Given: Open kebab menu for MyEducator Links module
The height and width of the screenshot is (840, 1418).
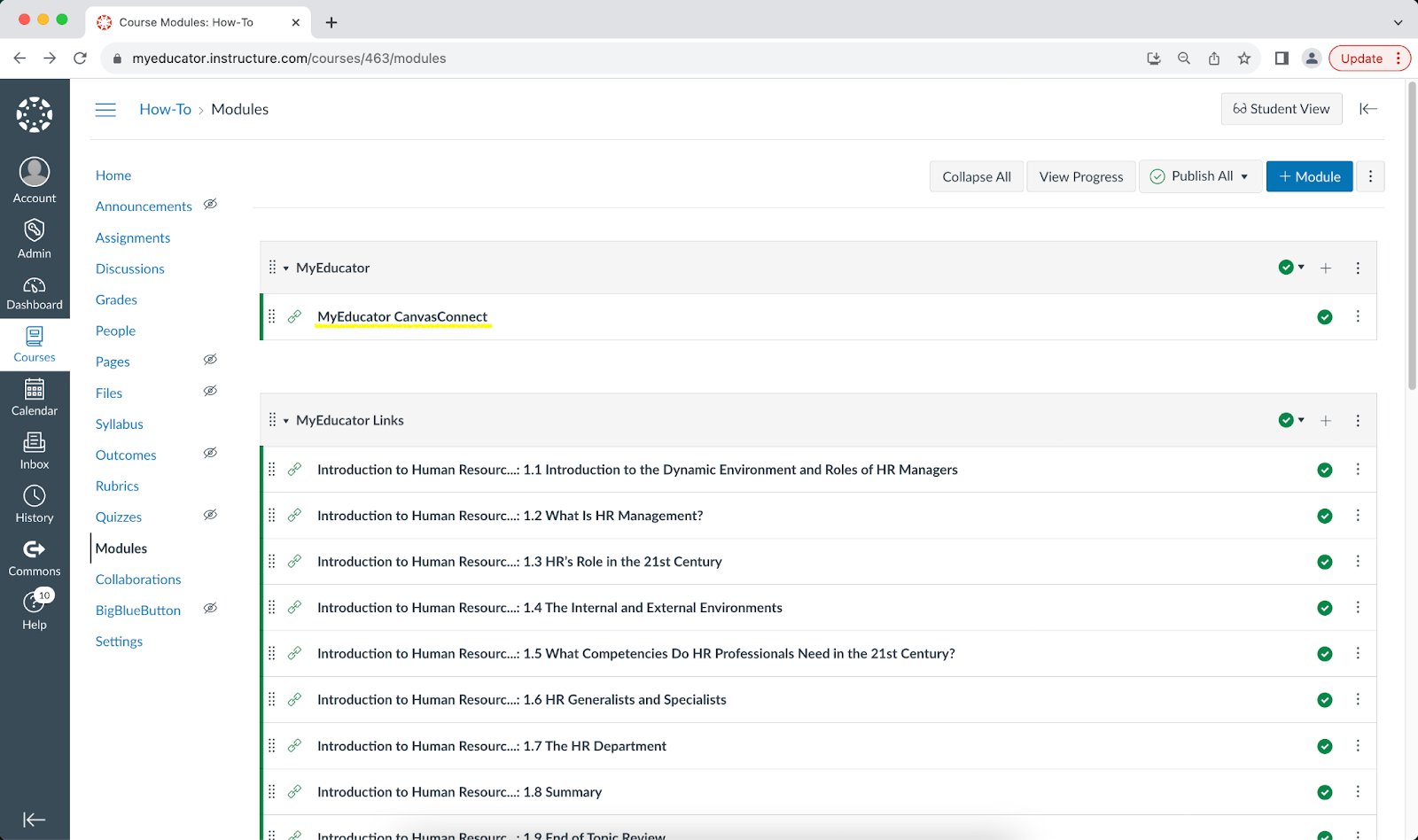Looking at the screenshot, I should [x=1358, y=421].
